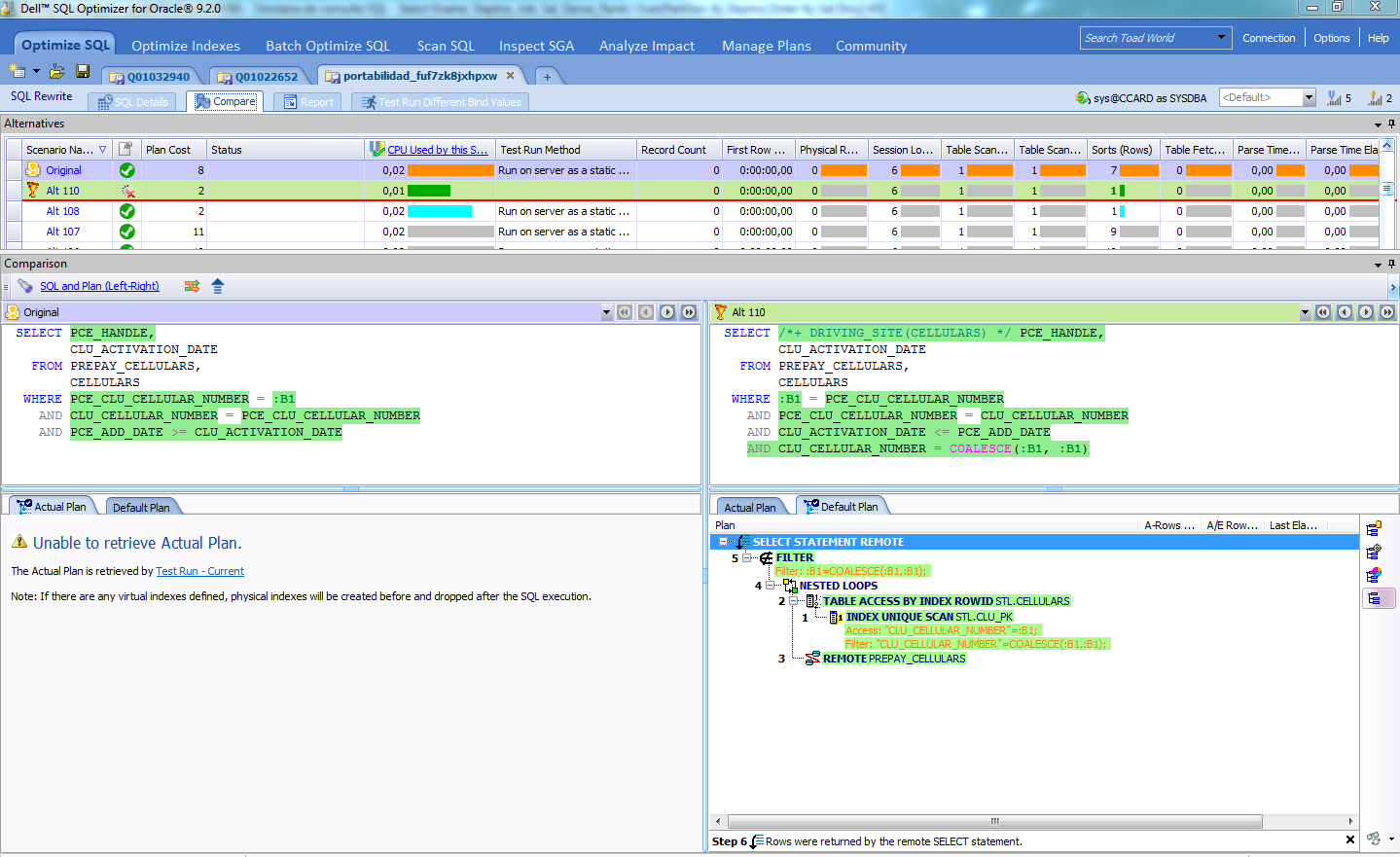Click the plan pane horizontal scrollbar
Viewport: 1400px width, 857px height.
pyautogui.click(x=994, y=821)
